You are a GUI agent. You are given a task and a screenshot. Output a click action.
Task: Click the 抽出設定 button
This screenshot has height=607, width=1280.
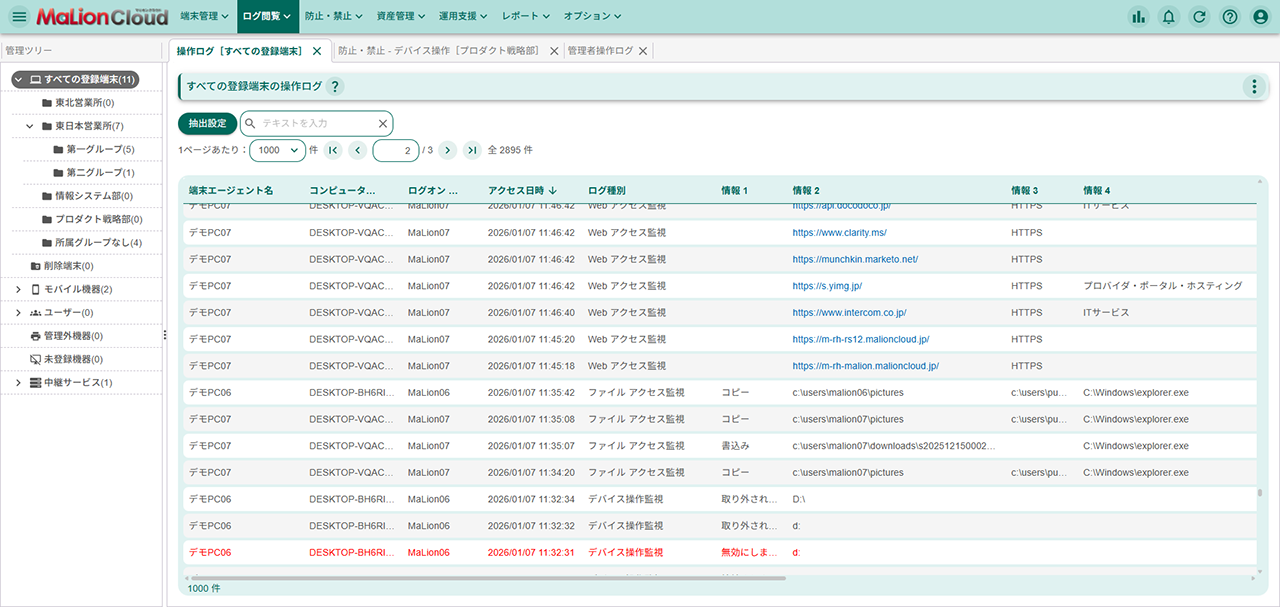point(207,124)
